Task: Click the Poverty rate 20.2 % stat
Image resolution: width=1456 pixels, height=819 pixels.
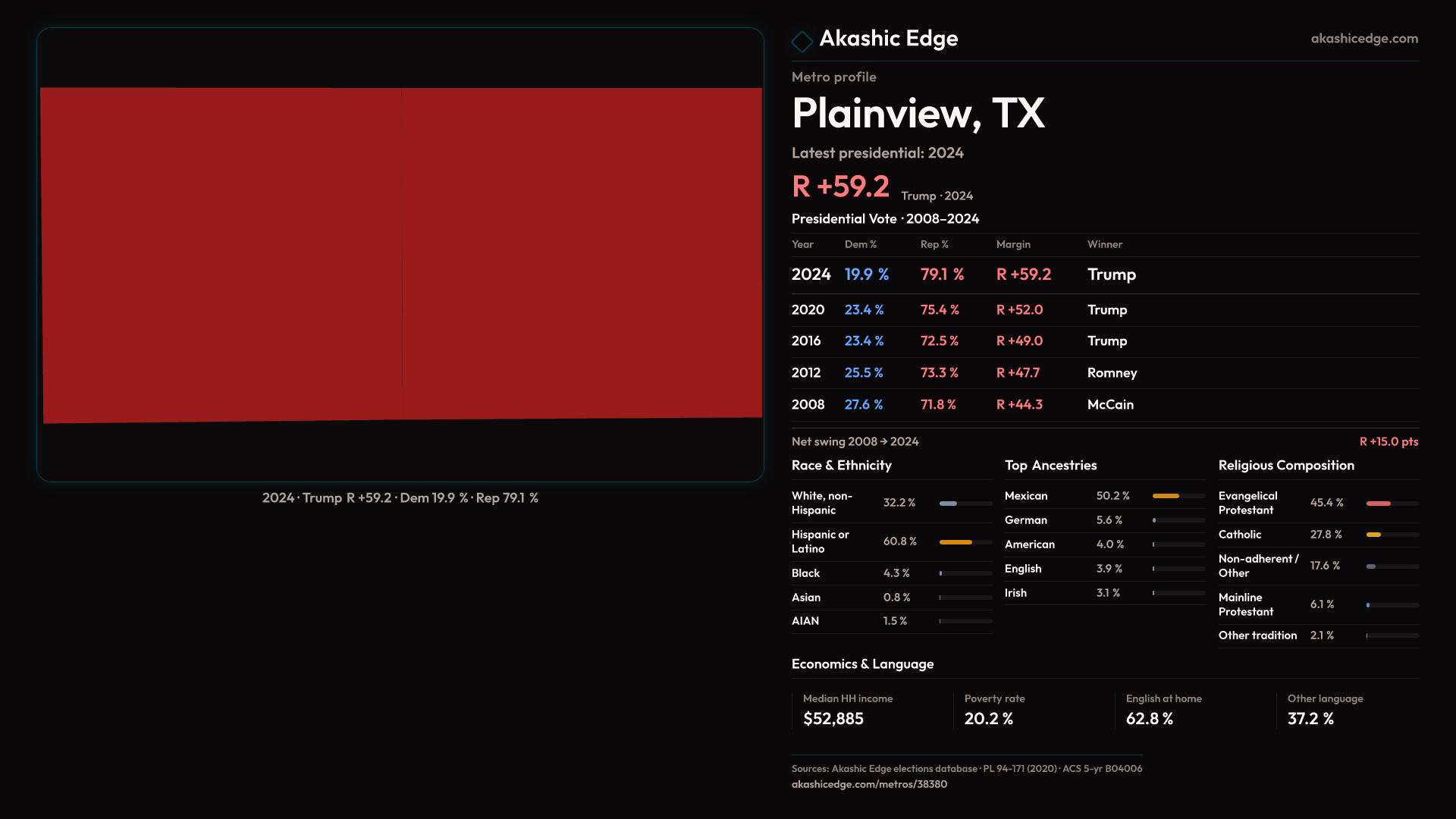Action: [988, 718]
